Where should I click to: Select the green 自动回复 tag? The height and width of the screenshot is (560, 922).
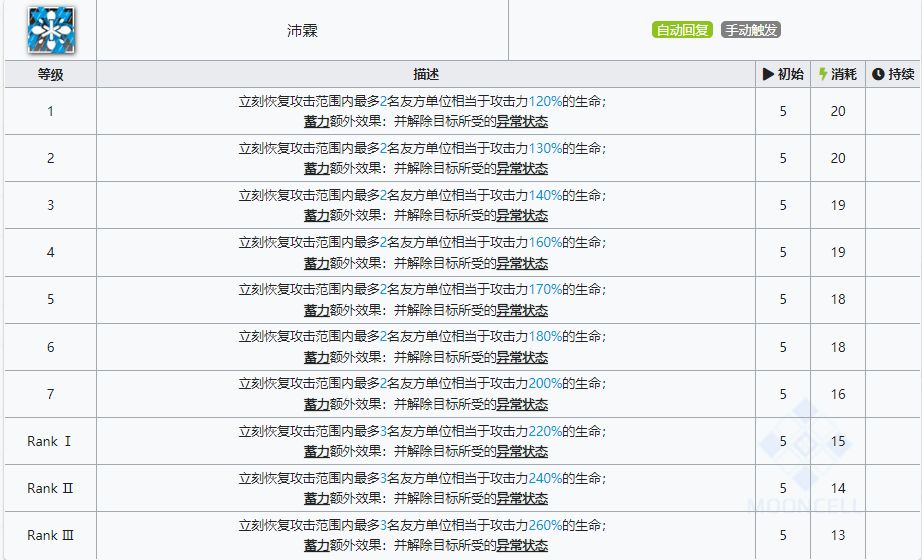tap(682, 30)
